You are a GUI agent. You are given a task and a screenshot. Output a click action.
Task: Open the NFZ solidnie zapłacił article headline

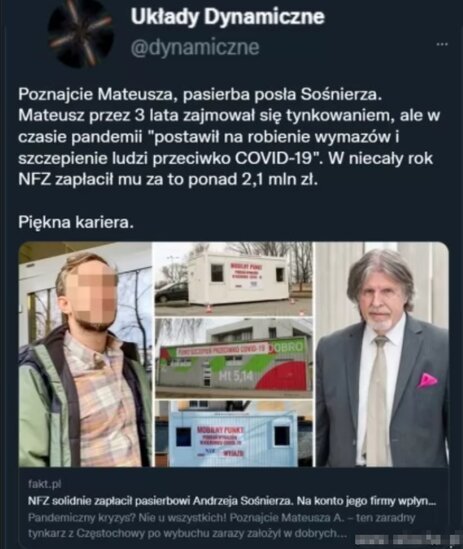[232, 501]
